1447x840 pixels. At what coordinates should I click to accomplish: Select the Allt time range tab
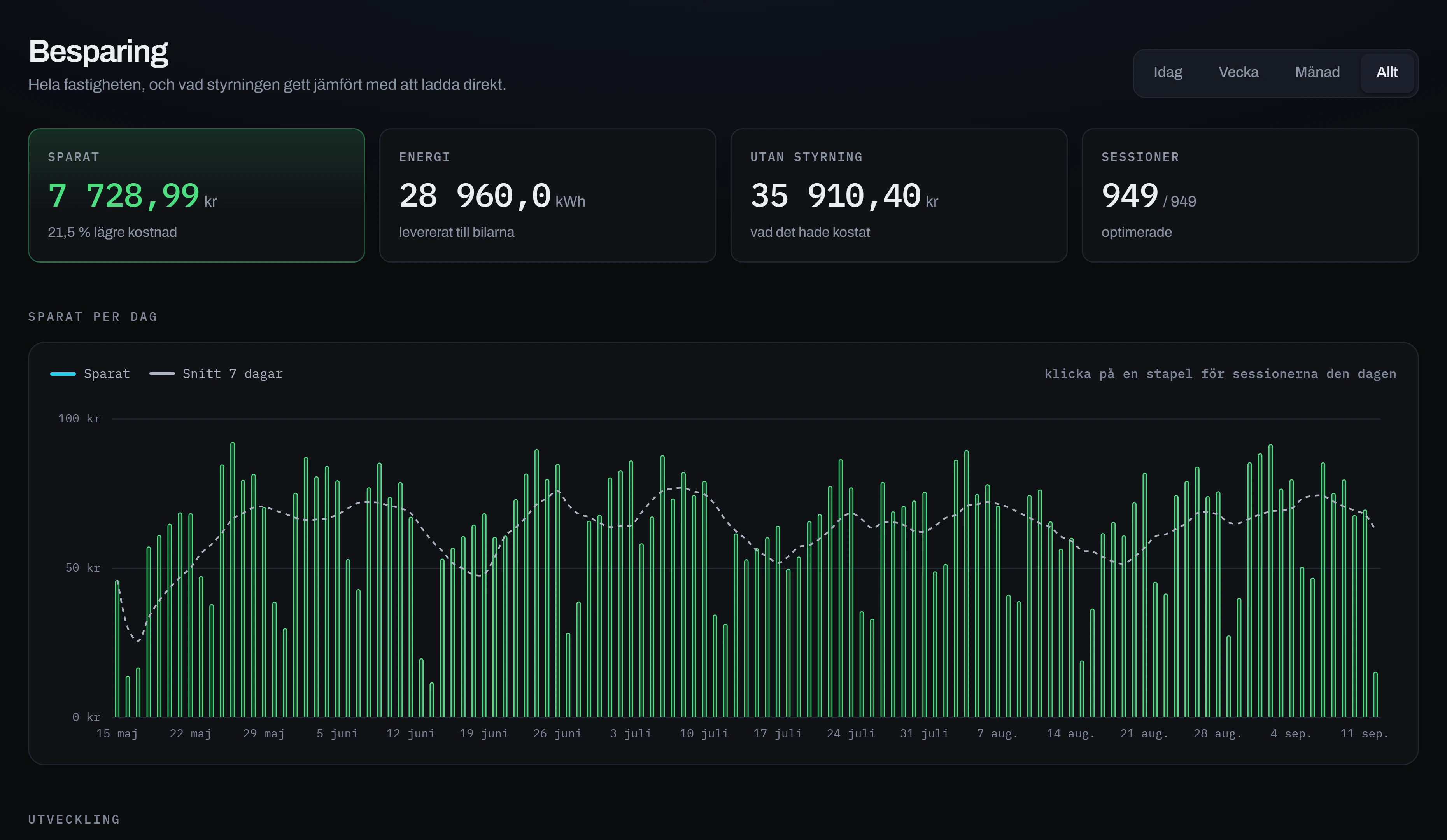click(x=1387, y=73)
